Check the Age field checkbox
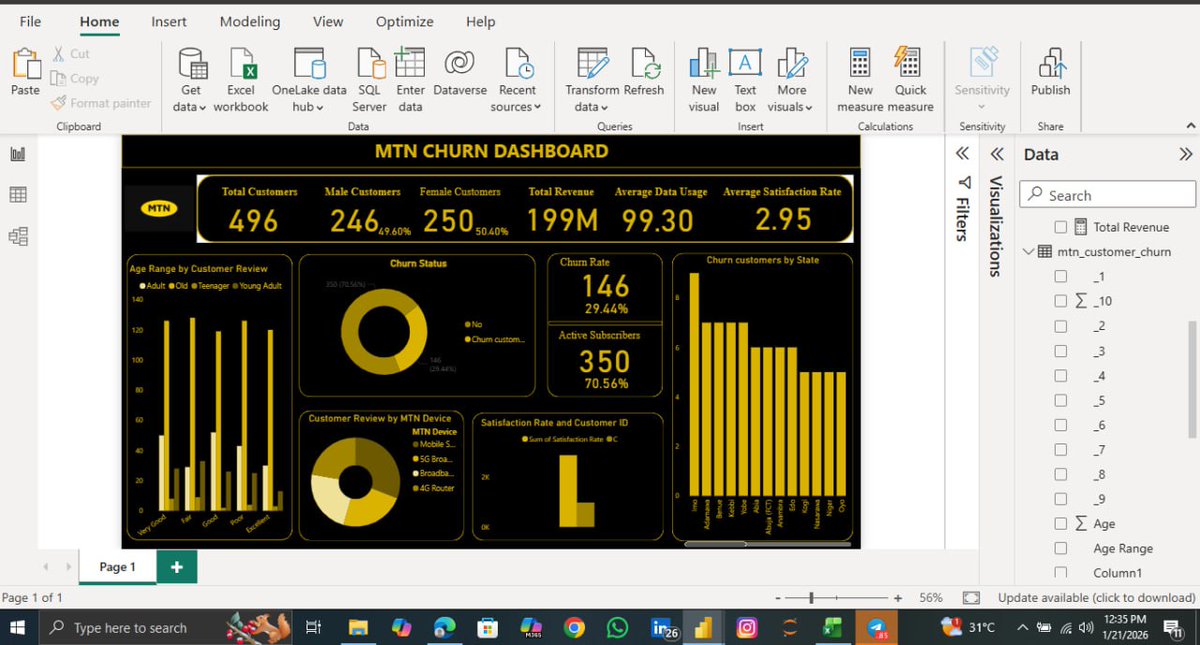 click(1061, 523)
